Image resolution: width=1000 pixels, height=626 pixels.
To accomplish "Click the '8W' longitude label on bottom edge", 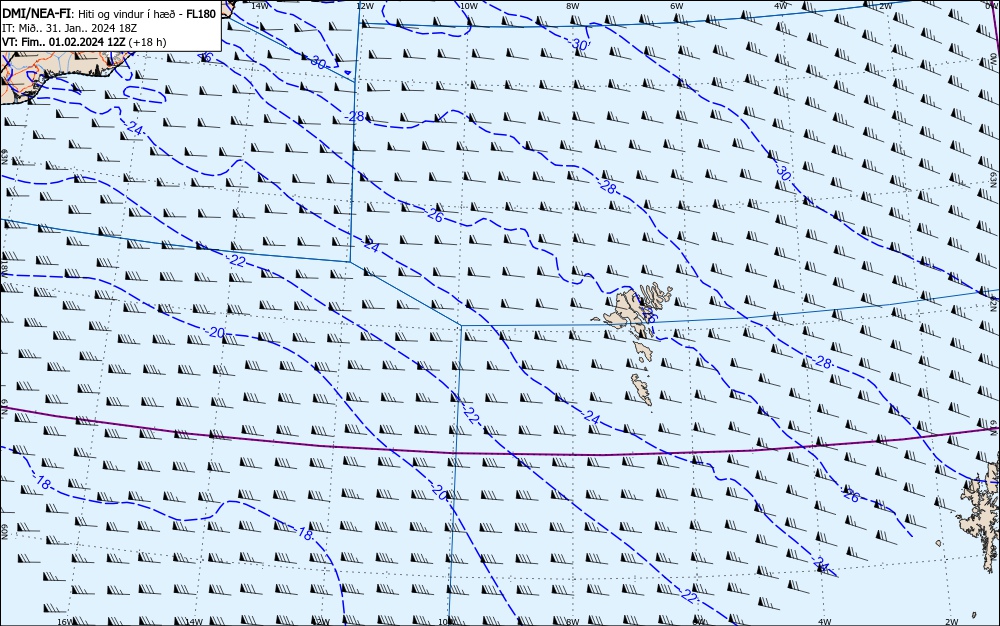I will (x=573, y=622).
